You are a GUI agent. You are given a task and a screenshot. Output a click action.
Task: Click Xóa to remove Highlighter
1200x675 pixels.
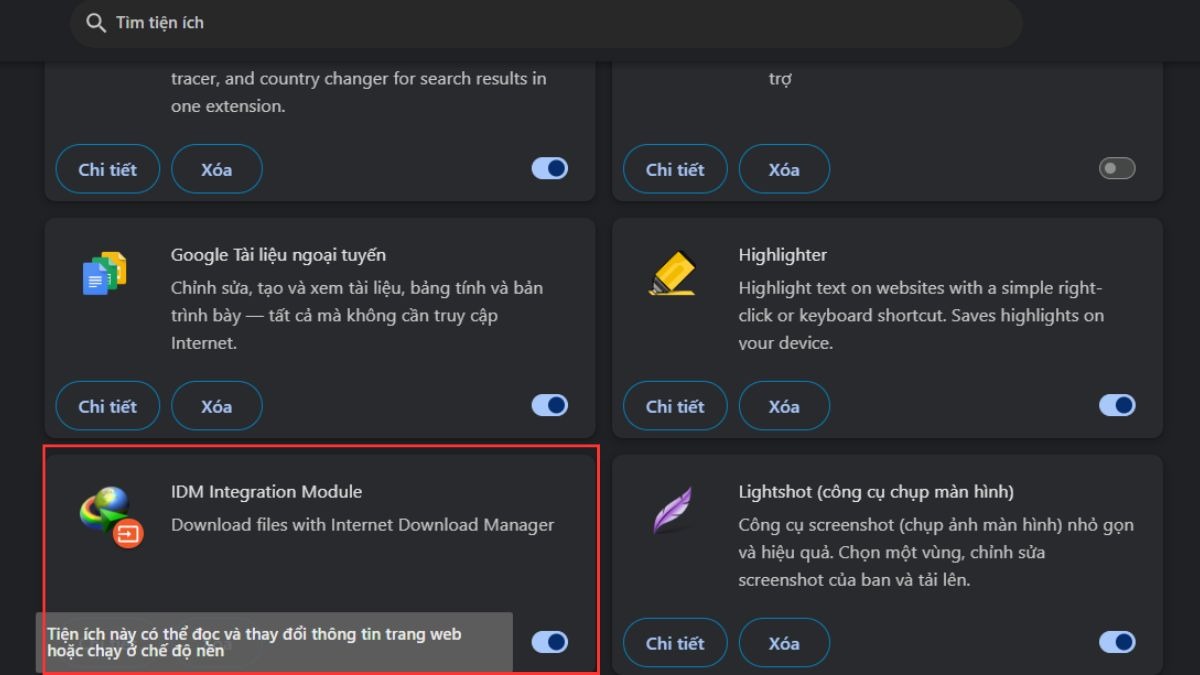[x=784, y=406]
